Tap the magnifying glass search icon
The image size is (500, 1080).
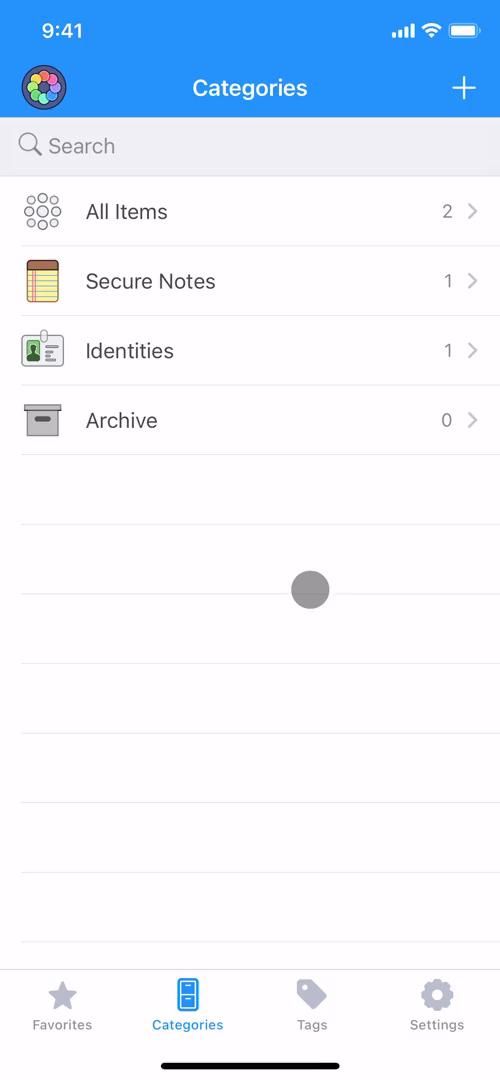(x=30, y=145)
